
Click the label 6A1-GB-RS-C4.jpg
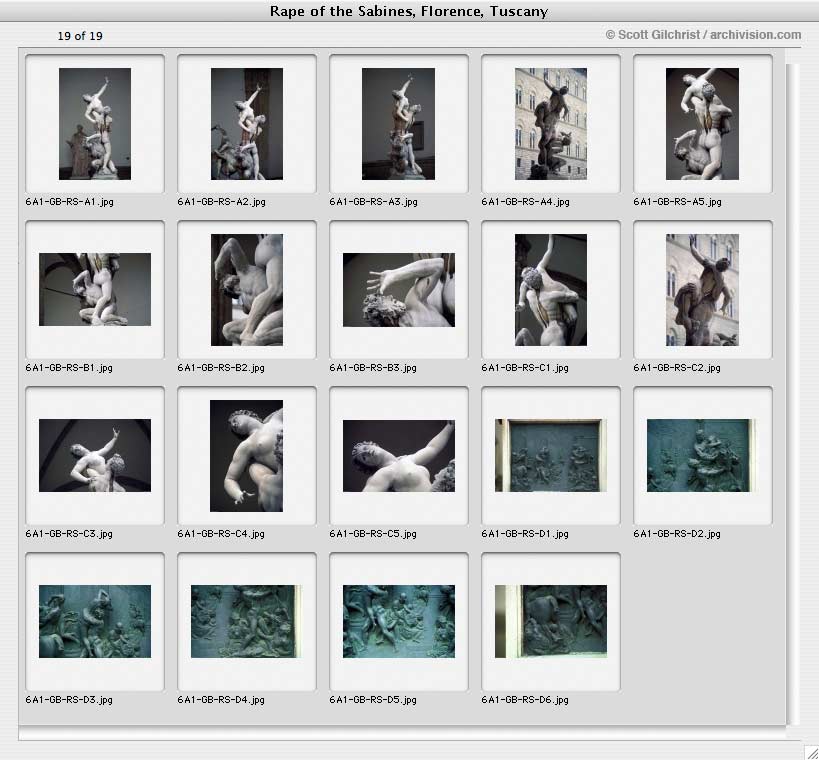(221, 534)
